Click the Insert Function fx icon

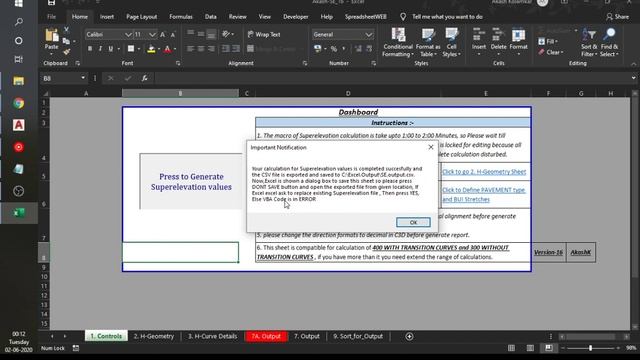point(144,78)
